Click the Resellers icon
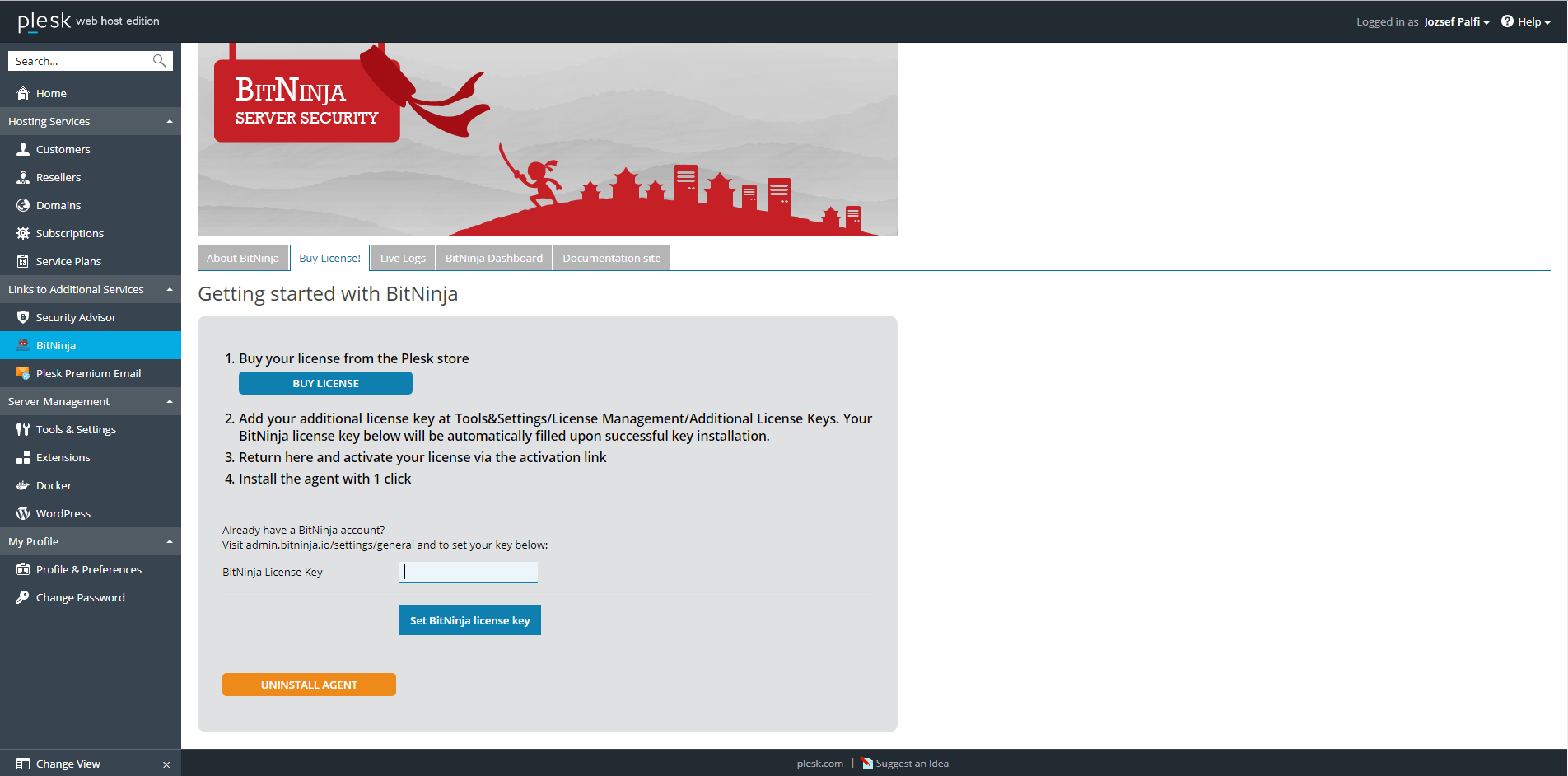1568x776 pixels. [23, 177]
